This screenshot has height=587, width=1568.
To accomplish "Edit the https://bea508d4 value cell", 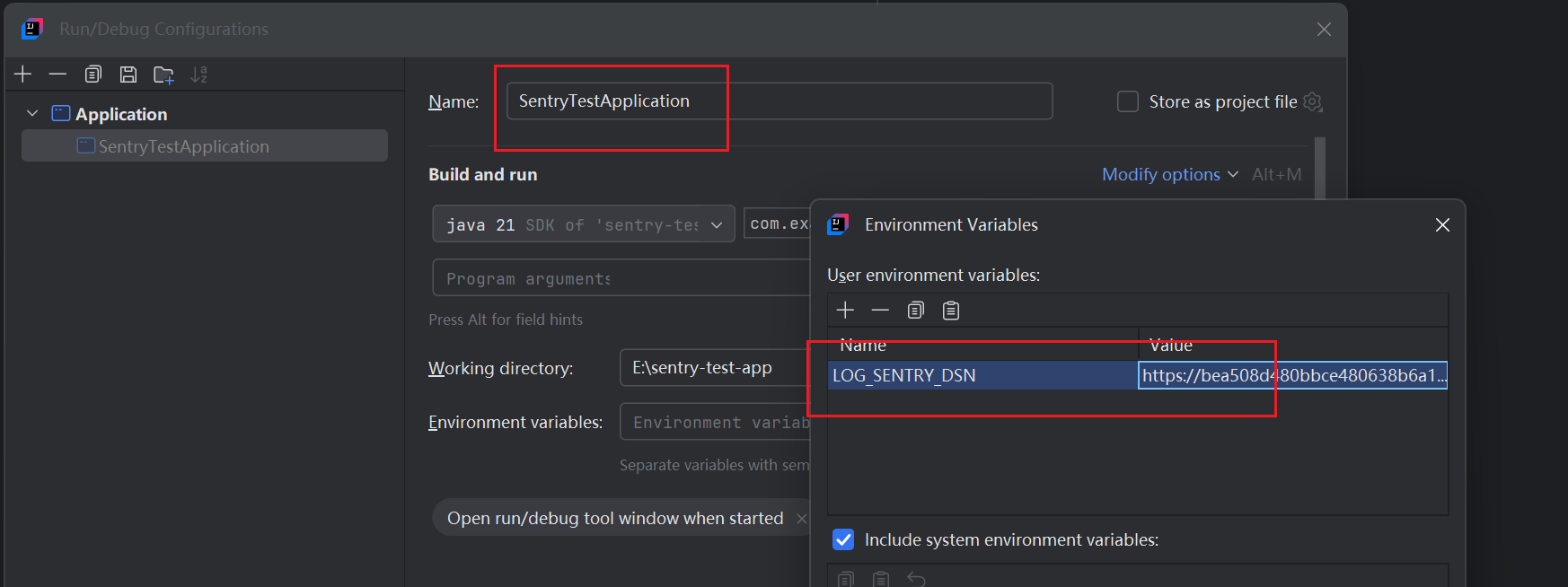I will [x=1293, y=375].
